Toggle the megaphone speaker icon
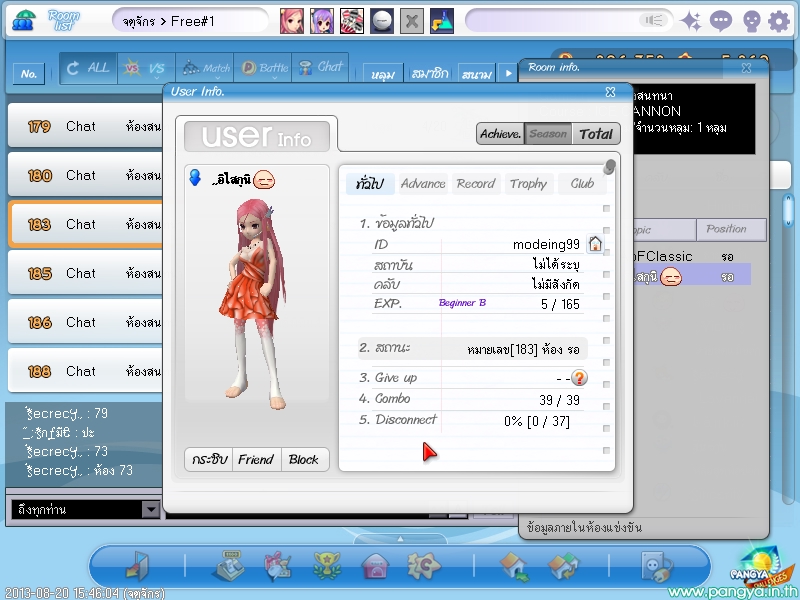 (x=654, y=20)
